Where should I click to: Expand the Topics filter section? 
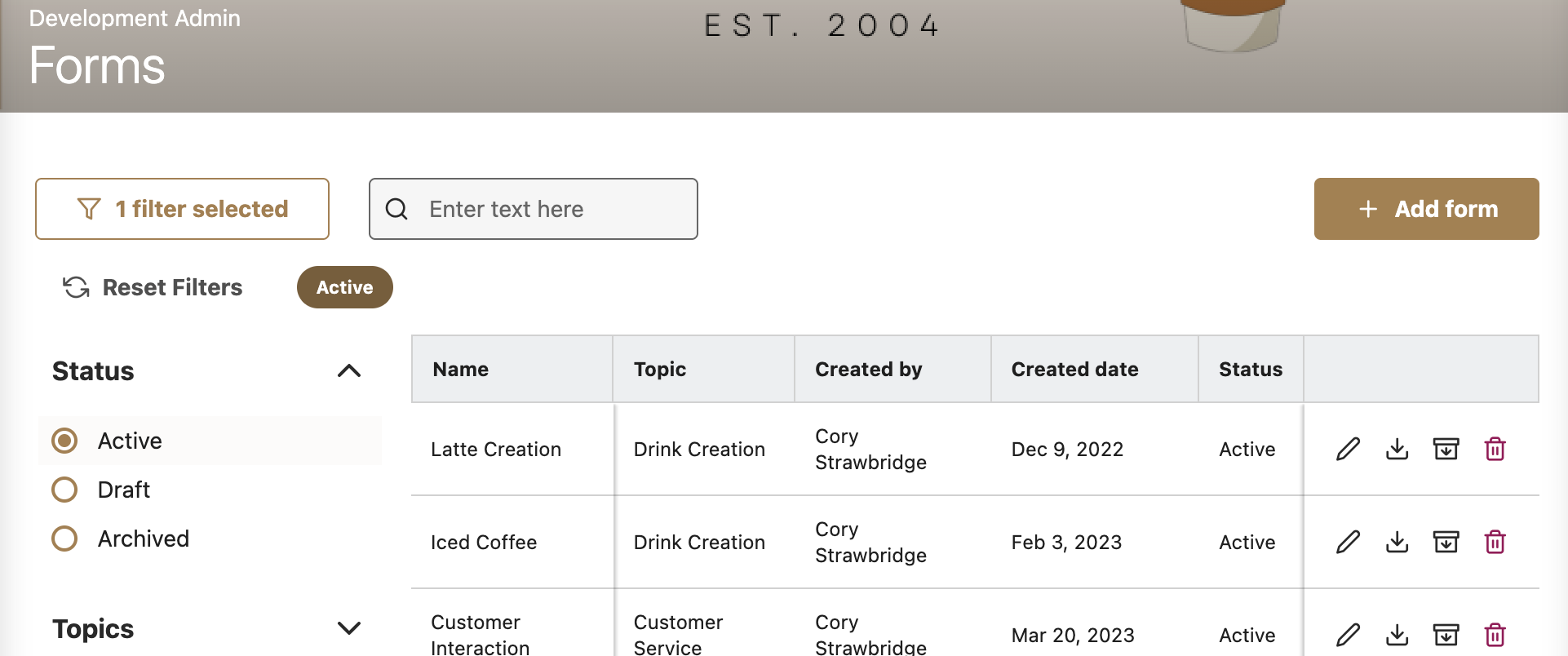348,628
